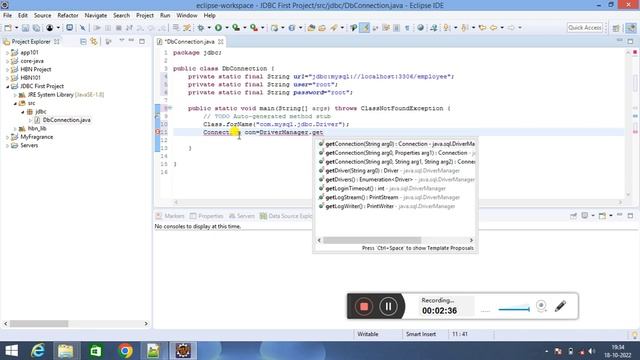Stop the screen recording

click(364, 306)
